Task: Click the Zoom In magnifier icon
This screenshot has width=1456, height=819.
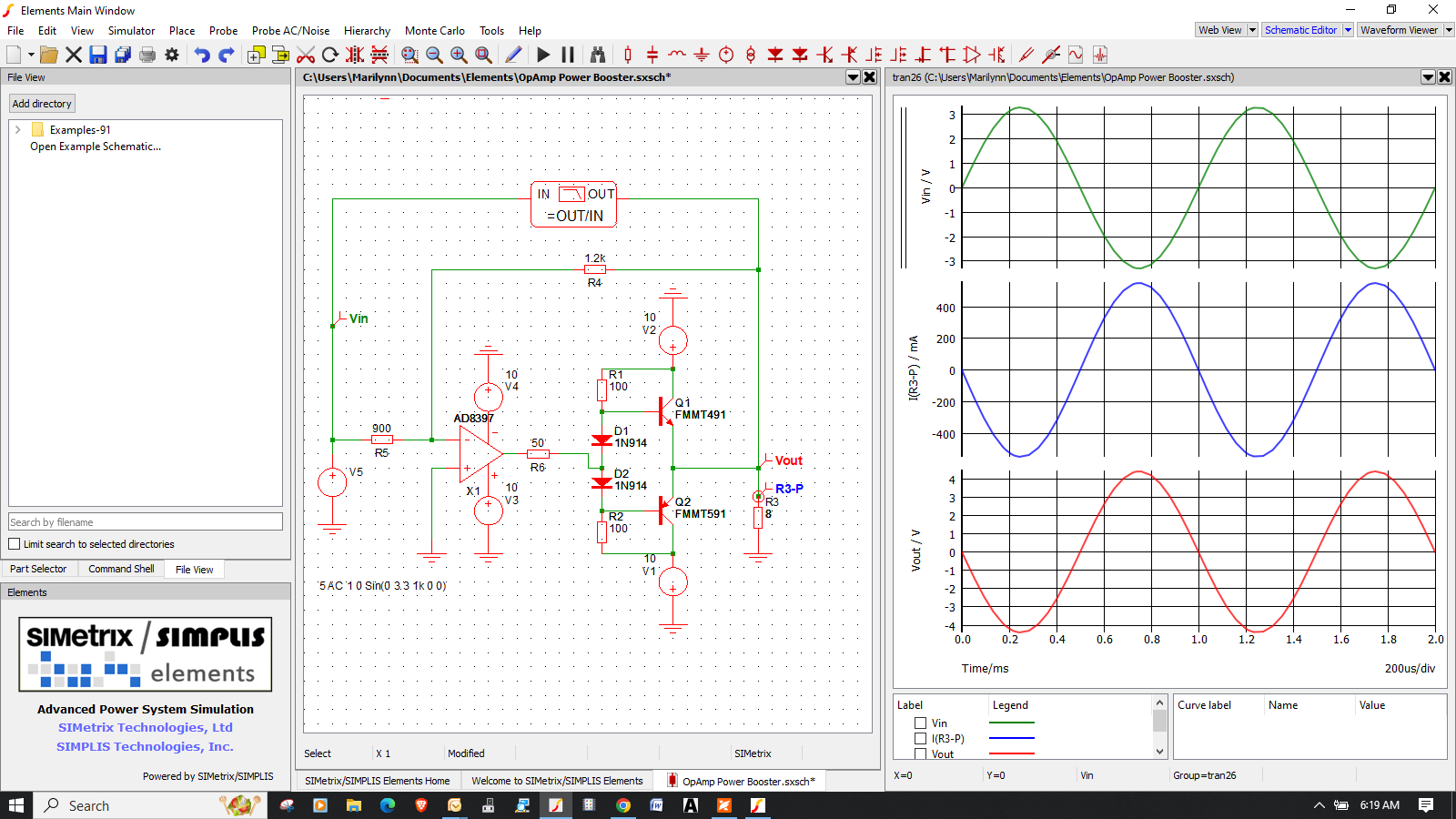Action: (459, 55)
